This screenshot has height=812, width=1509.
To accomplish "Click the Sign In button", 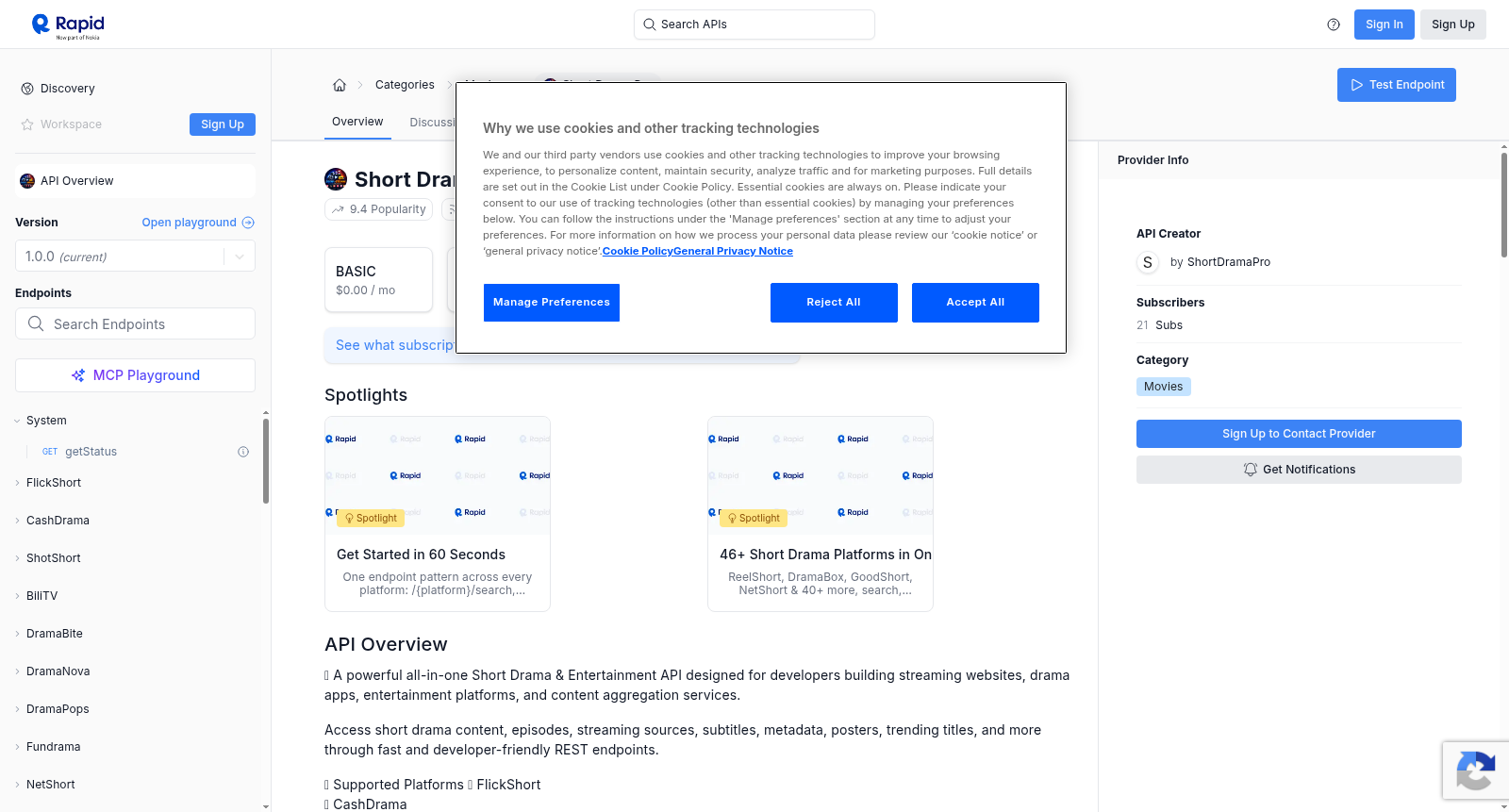I will [1384, 25].
